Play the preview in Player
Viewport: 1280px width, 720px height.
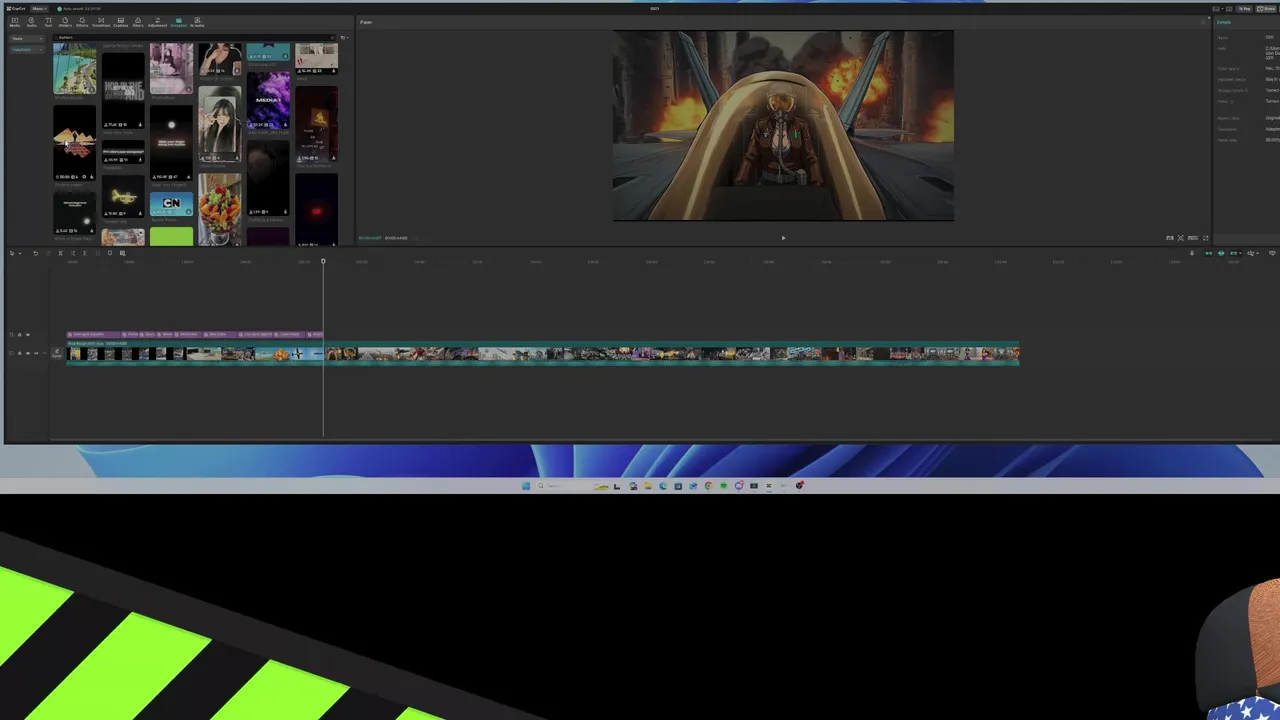tap(783, 238)
